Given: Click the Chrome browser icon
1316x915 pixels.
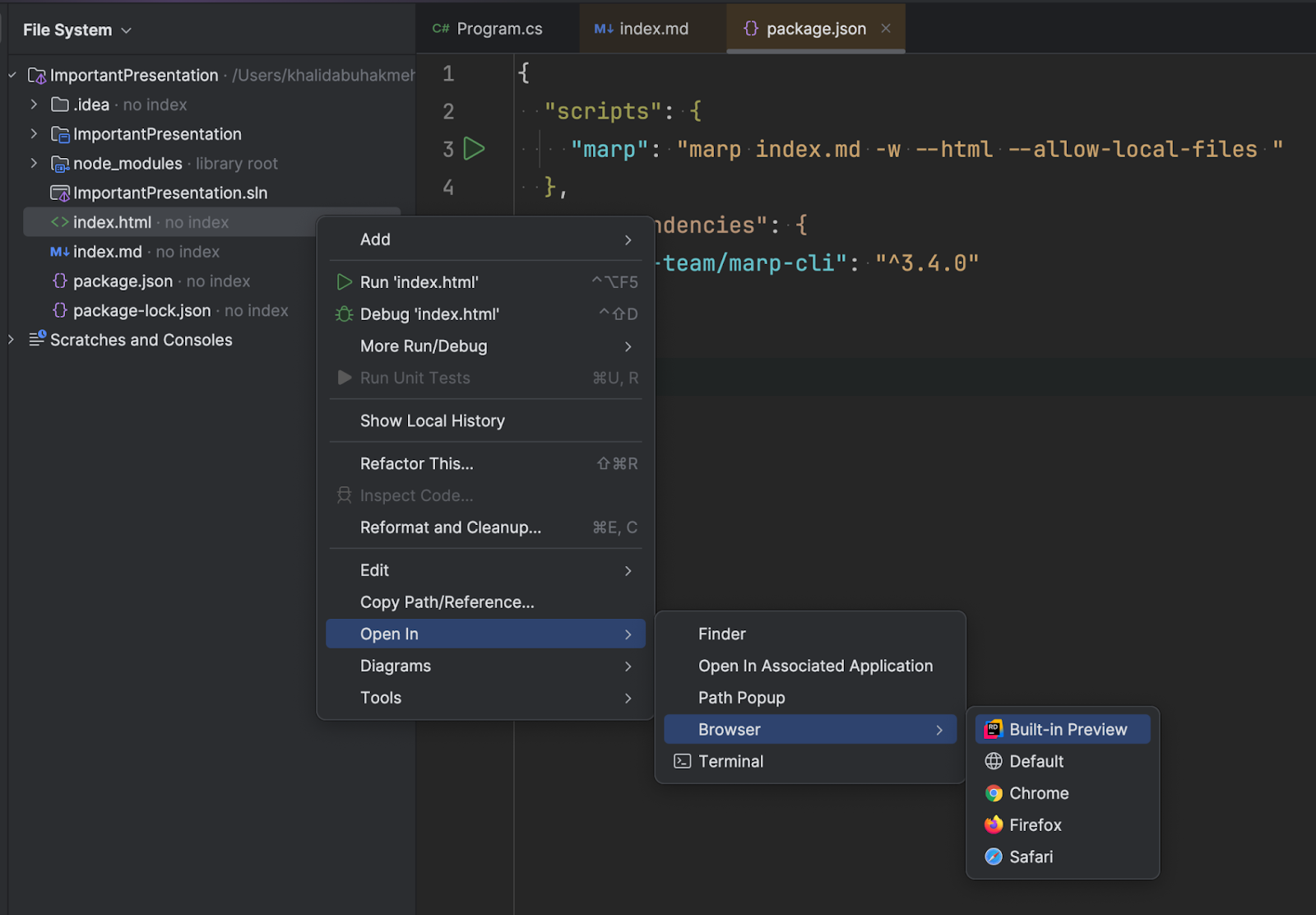Looking at the screenshot, I should tap(994, 793).
